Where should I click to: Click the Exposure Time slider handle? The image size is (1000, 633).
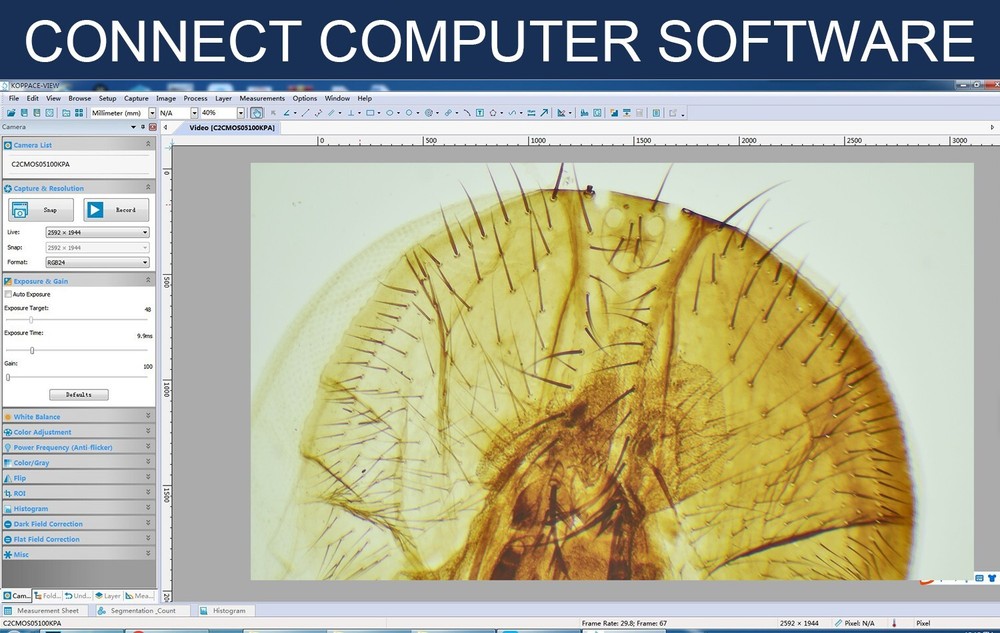click(32, 350)
